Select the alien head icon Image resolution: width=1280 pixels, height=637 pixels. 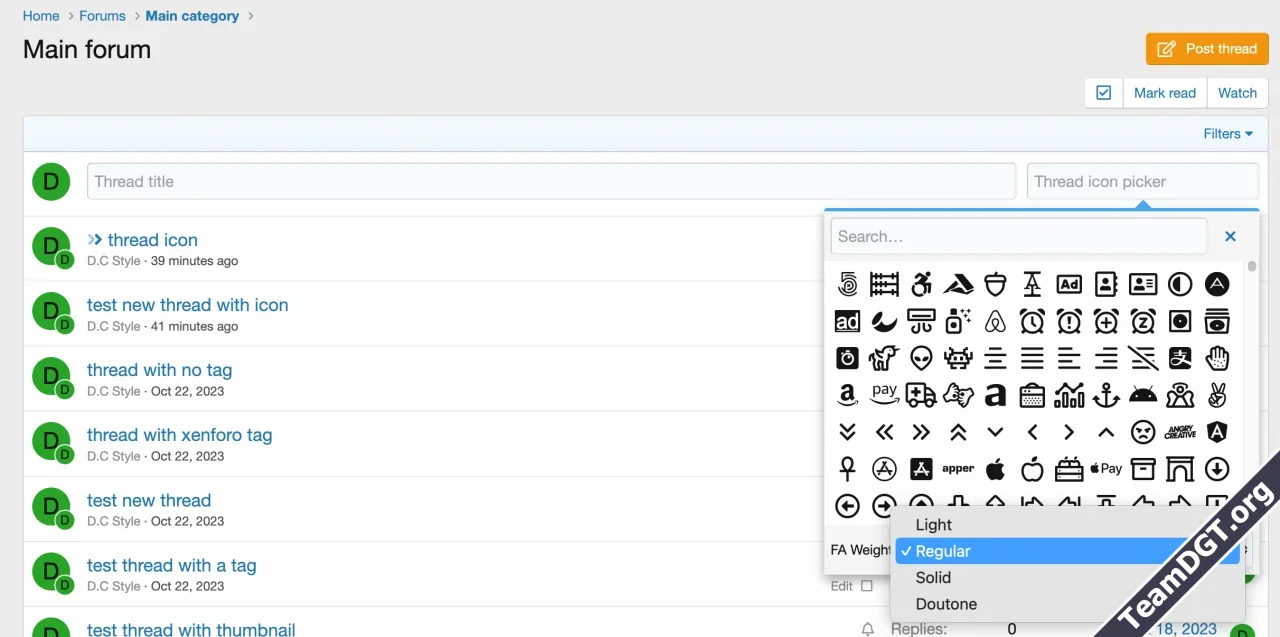pos(921,358)
